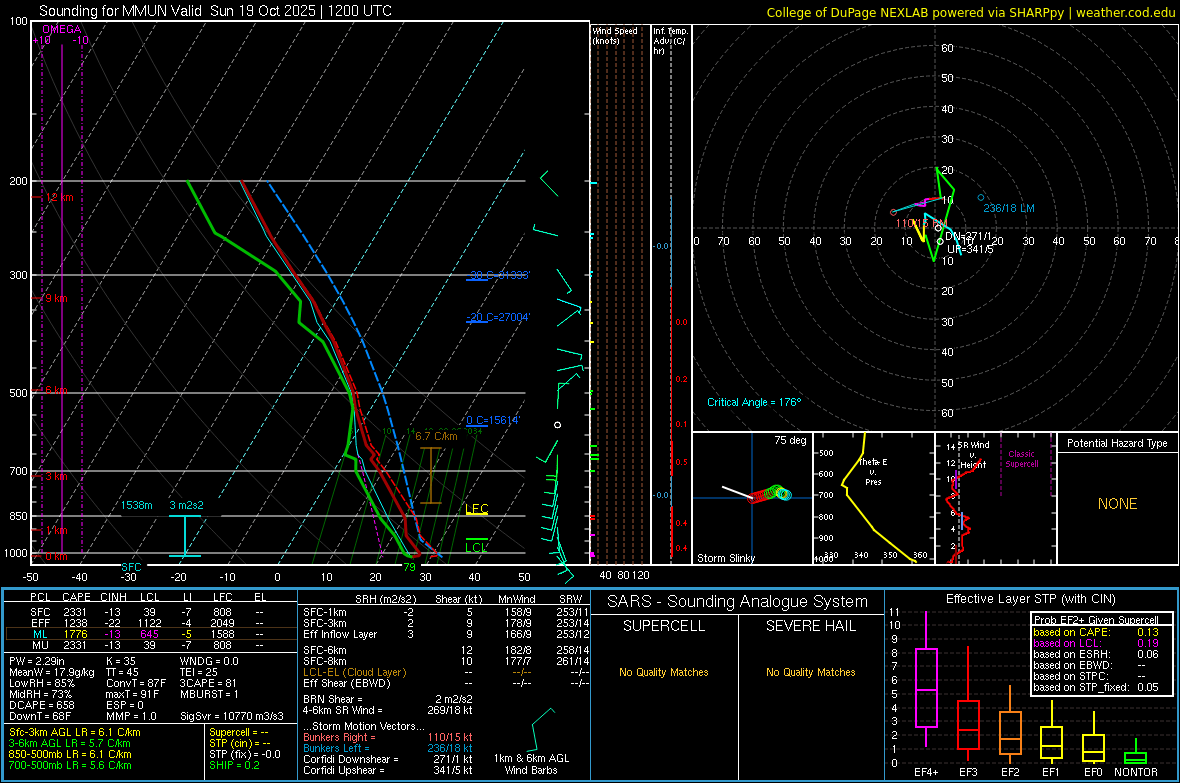Select the 9 km height marker

point(56,298)
